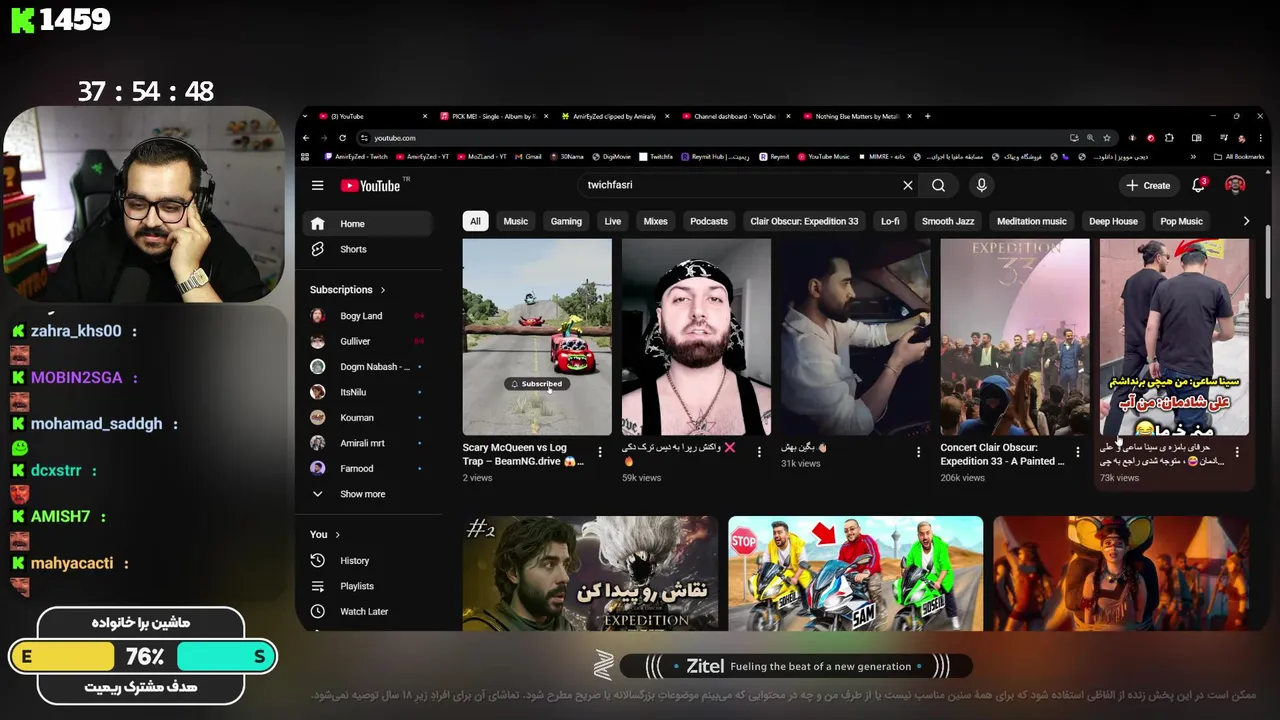The width and height of the screenshot is (1280, 720).
Task: Select Clair Obscur: Expedition 33 chip
Action: pyautogui.click(x=804, y=221)
